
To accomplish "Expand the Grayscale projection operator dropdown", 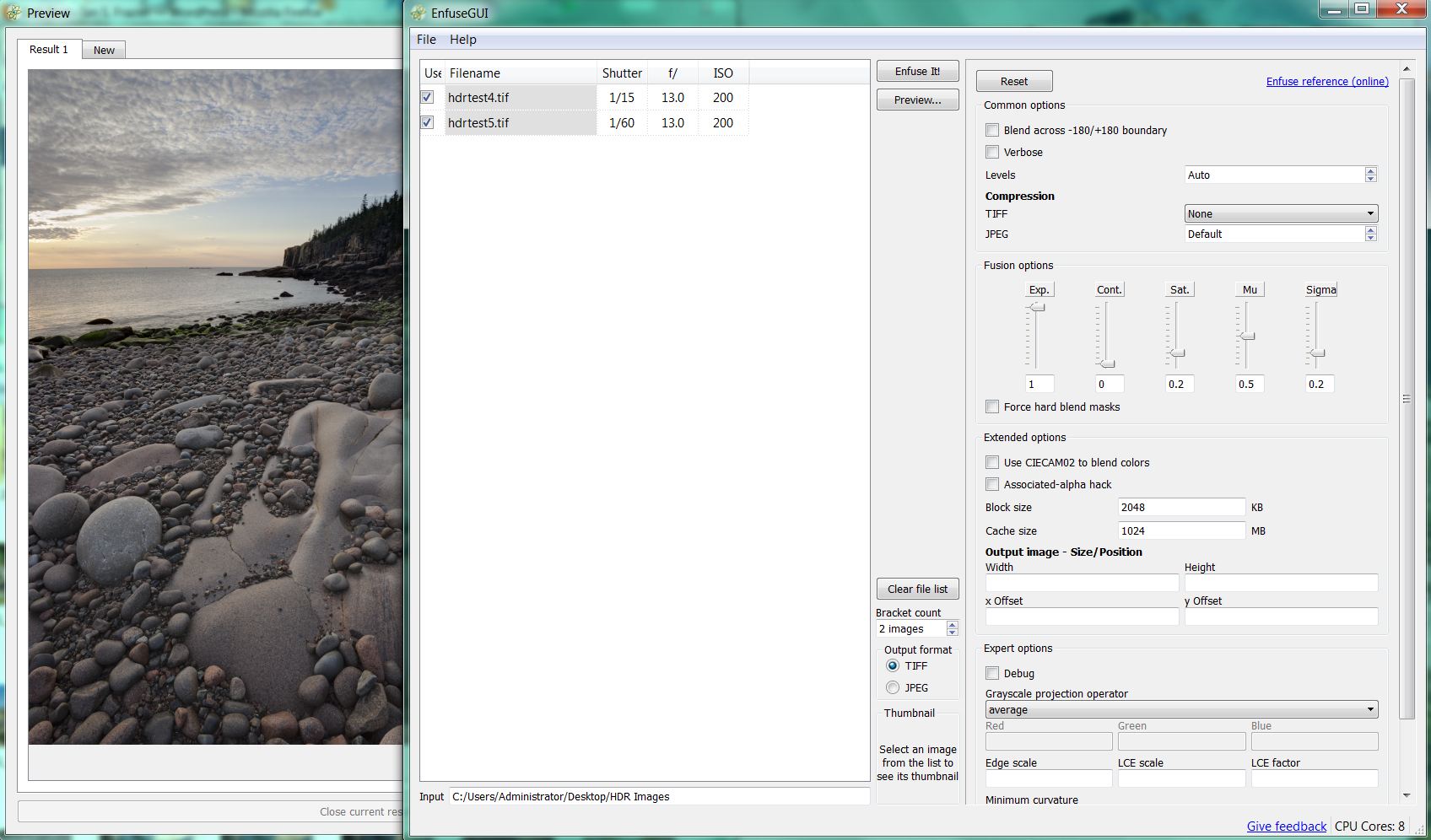I will click(1181, 710).
